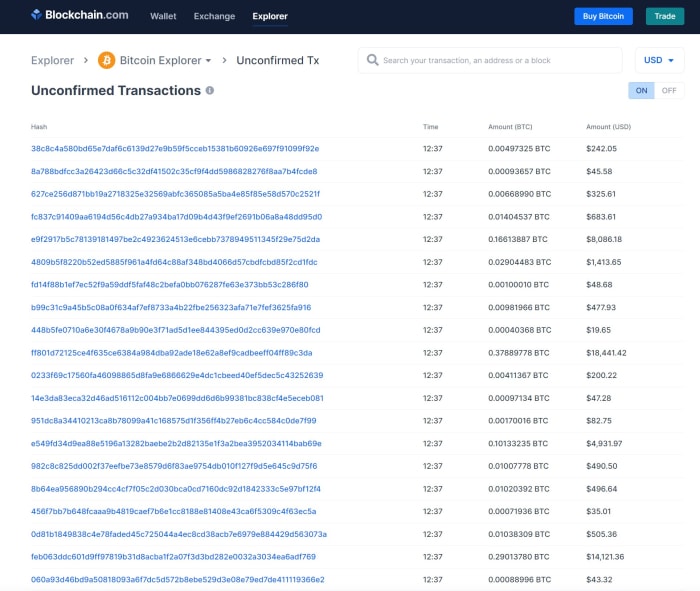Select the Explorer nav item

270,16
